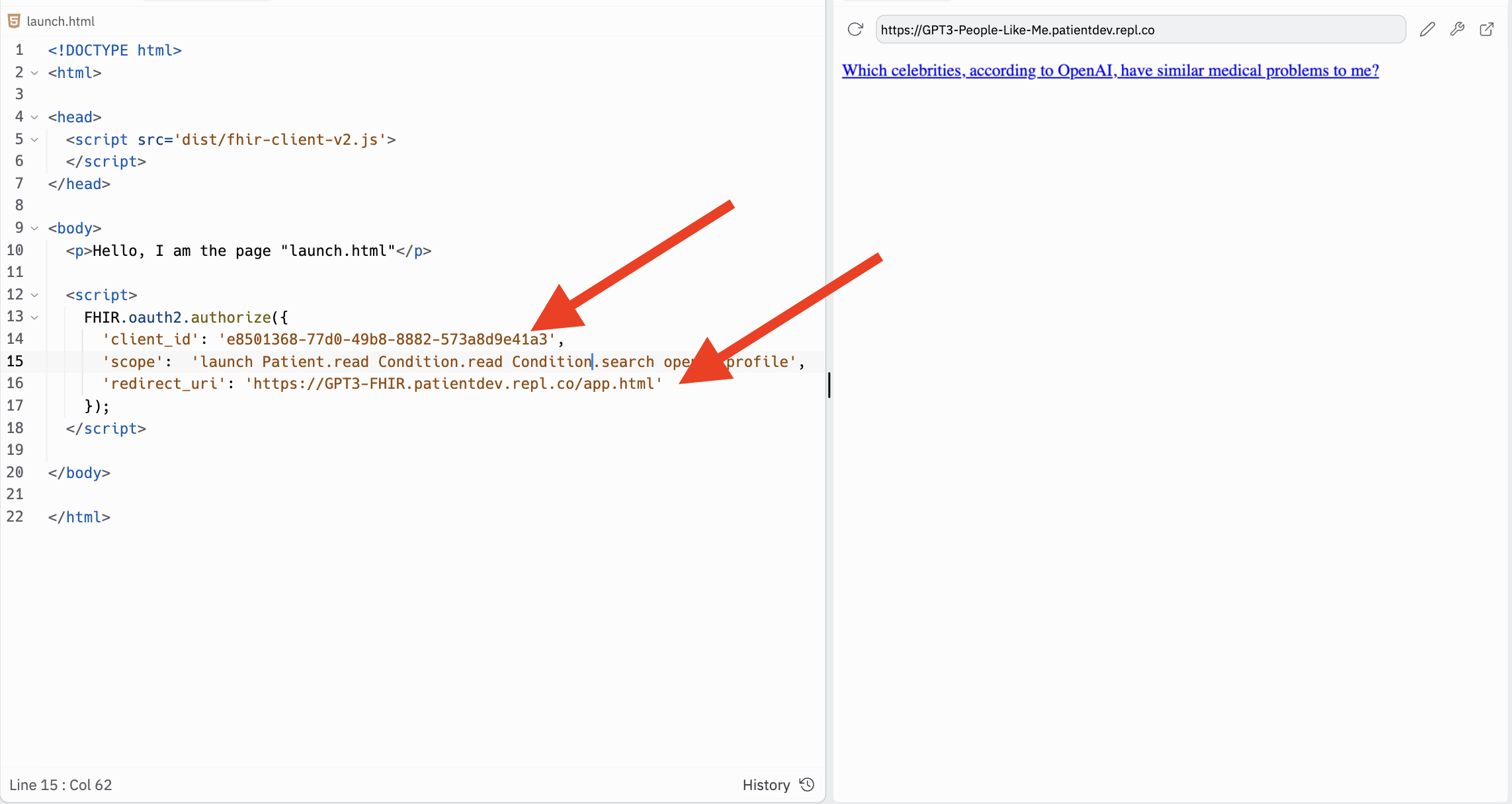
Task: Click the DOCTYPE declaration on line 1
Action: pyautogui.click(x=114, y=50)
